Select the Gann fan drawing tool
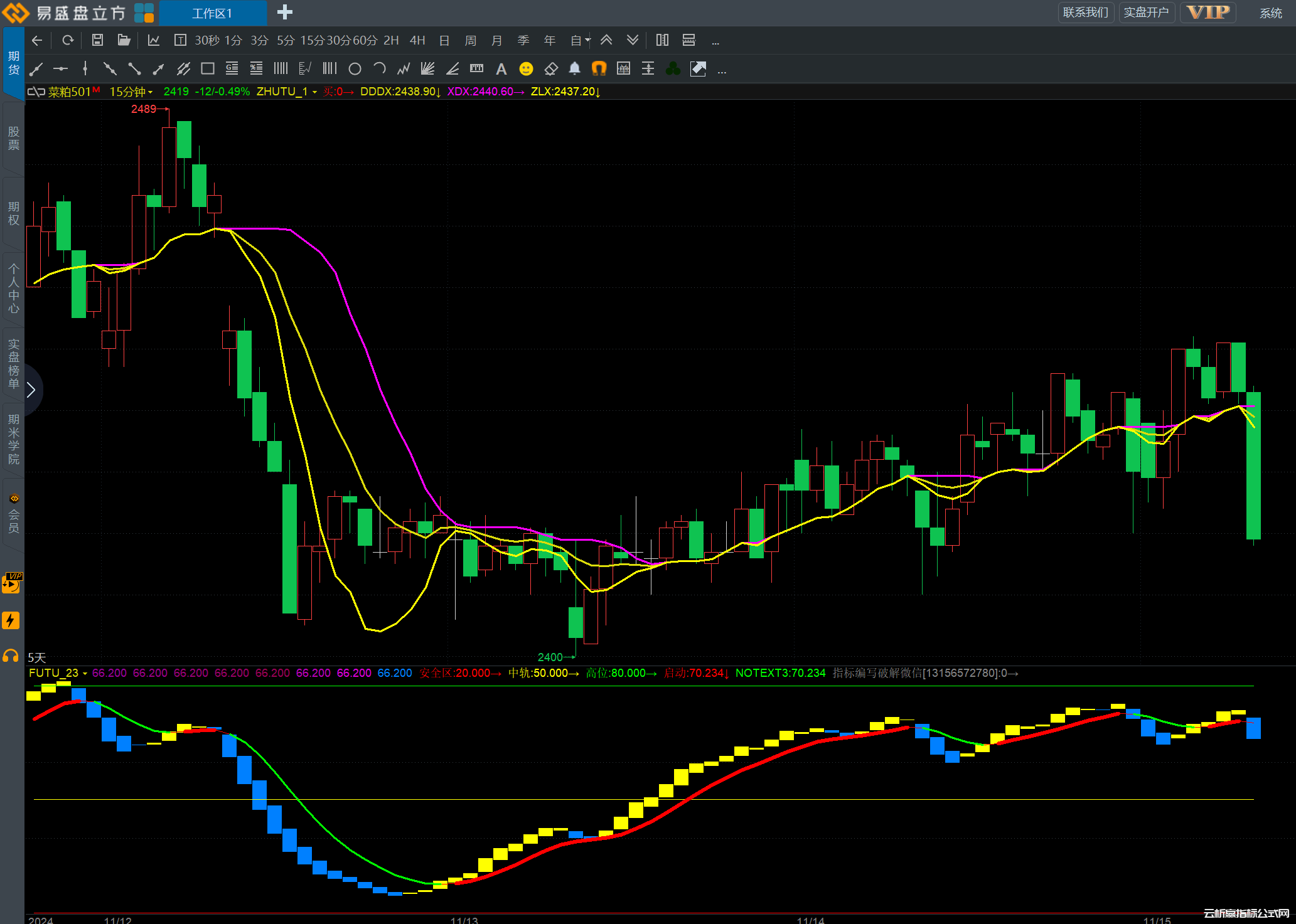The image size is (1296, 924). tap(428, 69)
